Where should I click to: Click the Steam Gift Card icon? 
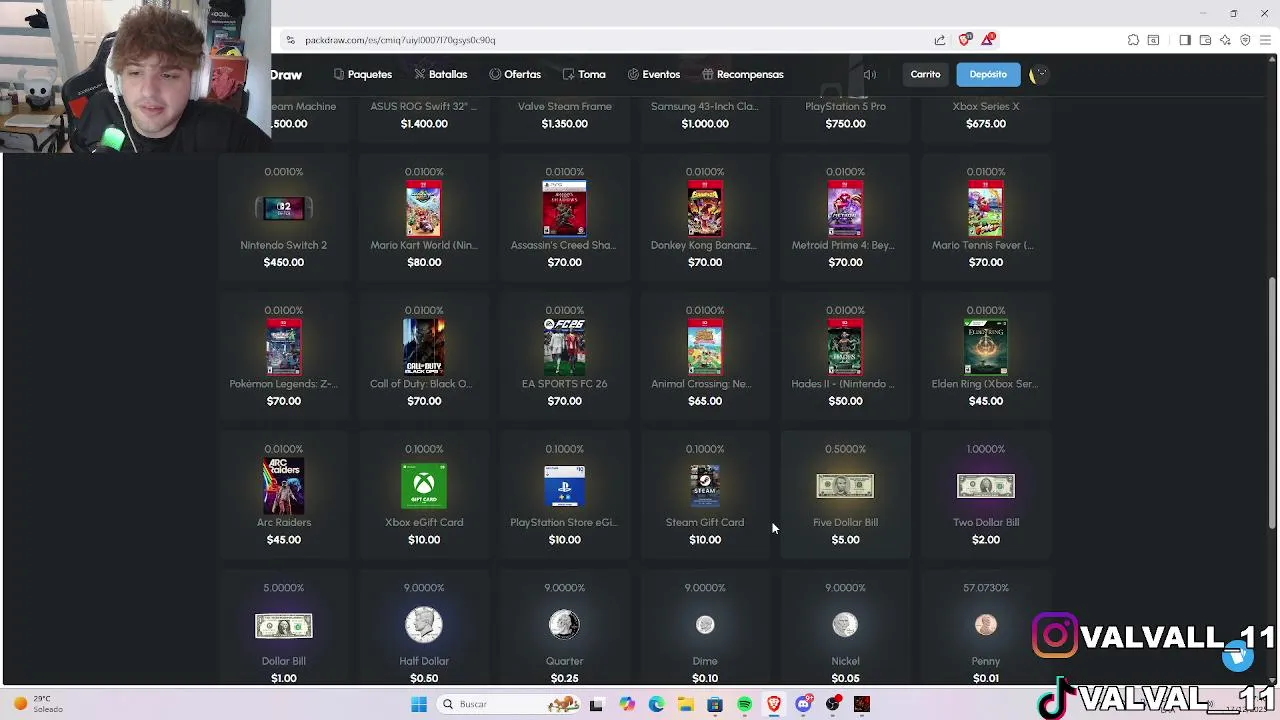(705, 486)
